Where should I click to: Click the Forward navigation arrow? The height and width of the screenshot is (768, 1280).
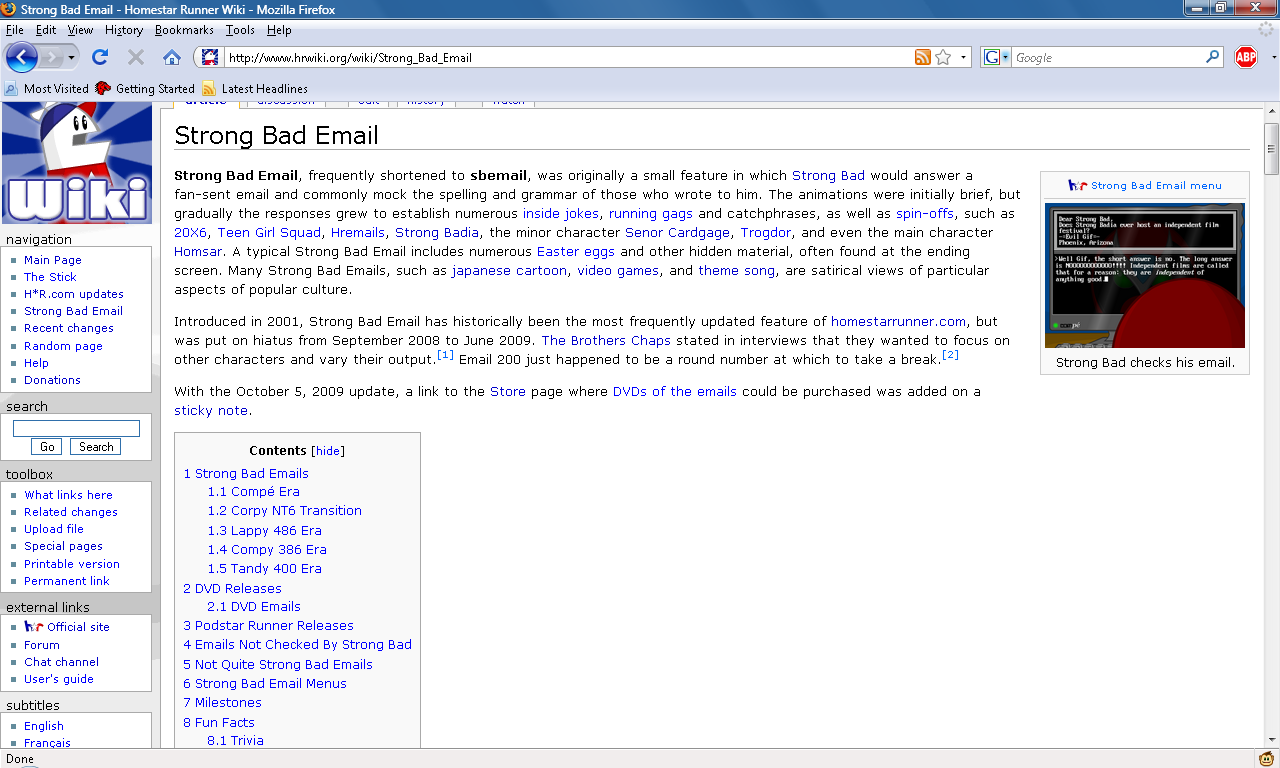click(52, 57)
